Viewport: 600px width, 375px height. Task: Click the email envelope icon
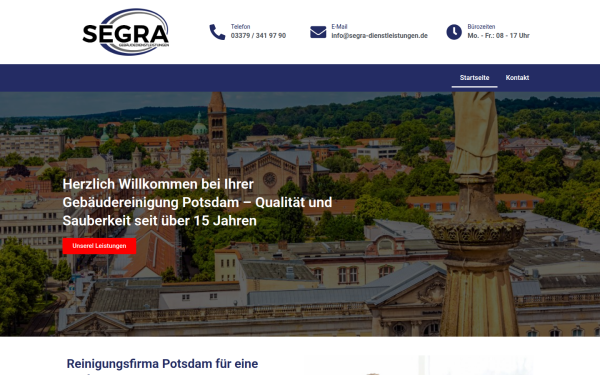tap(318, 32)
